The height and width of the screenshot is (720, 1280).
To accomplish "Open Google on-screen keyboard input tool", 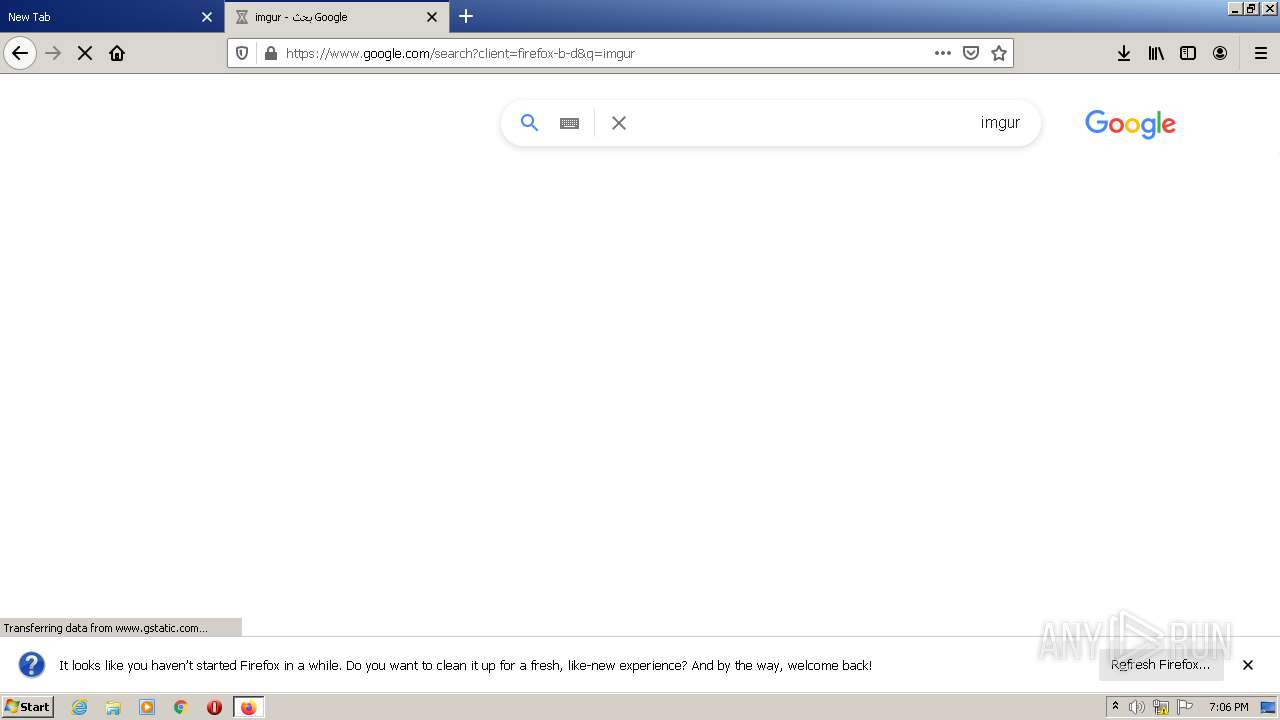I will (x=569, y=123).
